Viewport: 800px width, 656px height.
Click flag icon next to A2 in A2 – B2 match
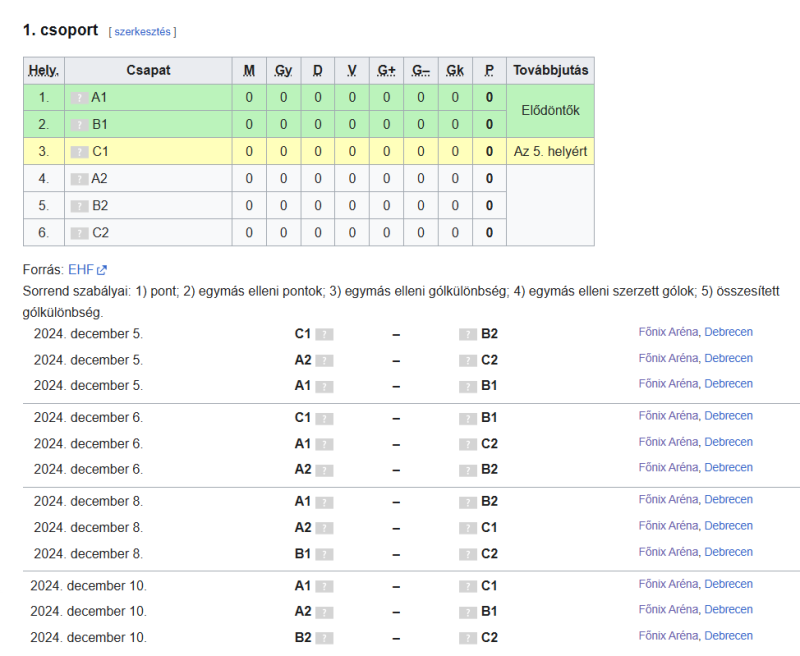[x=324, y=470]
